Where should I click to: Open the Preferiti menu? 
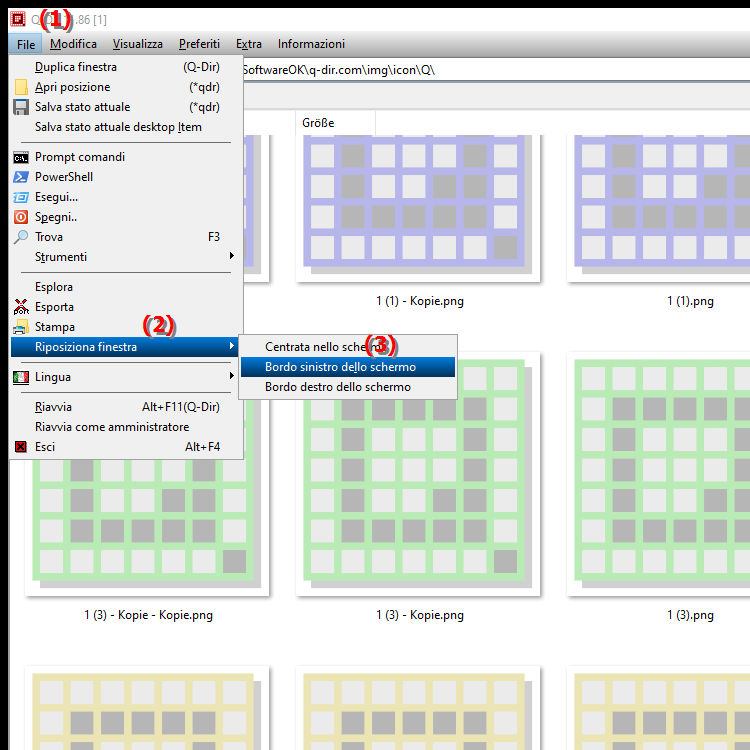click(199, 44)
